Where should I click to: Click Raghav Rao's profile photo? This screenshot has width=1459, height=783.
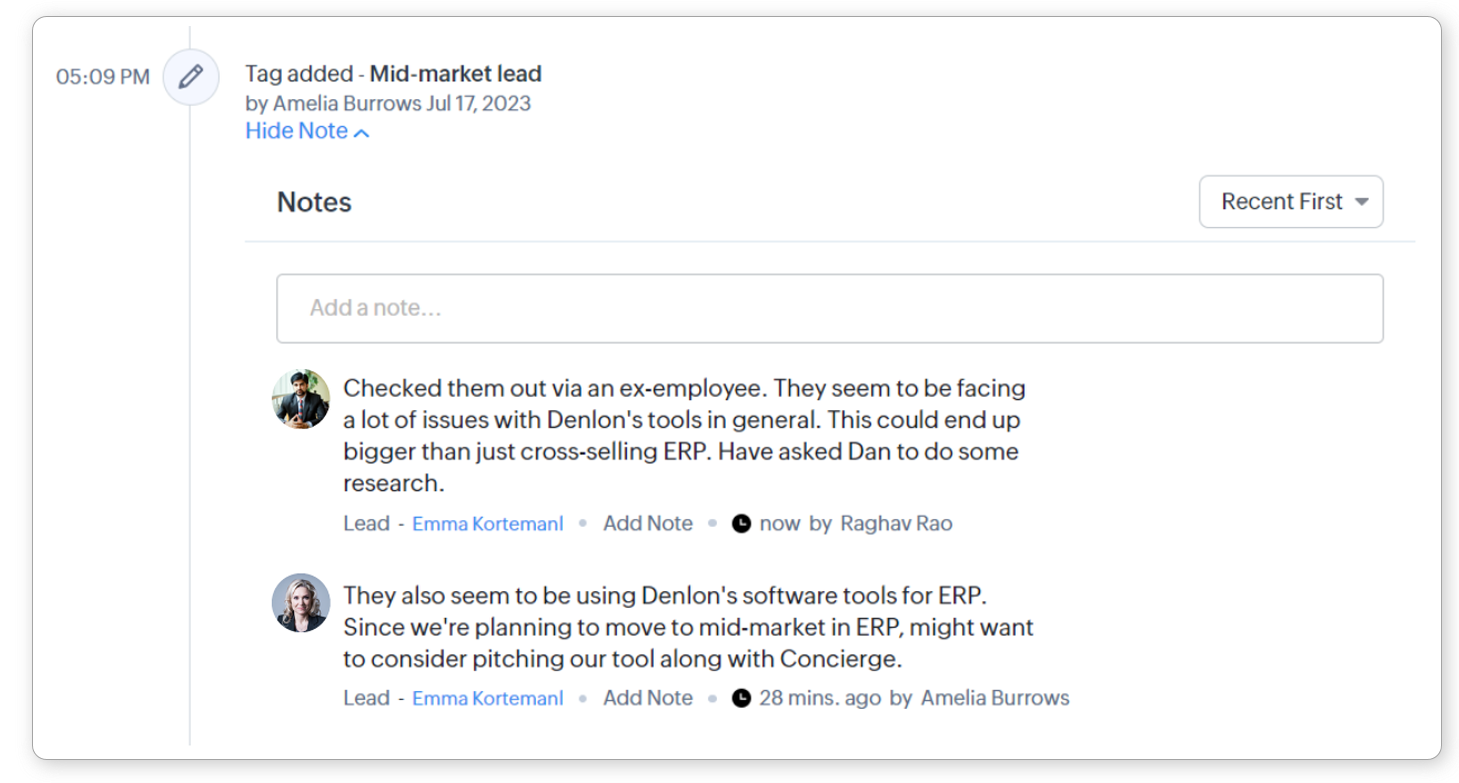pos(301,399)
